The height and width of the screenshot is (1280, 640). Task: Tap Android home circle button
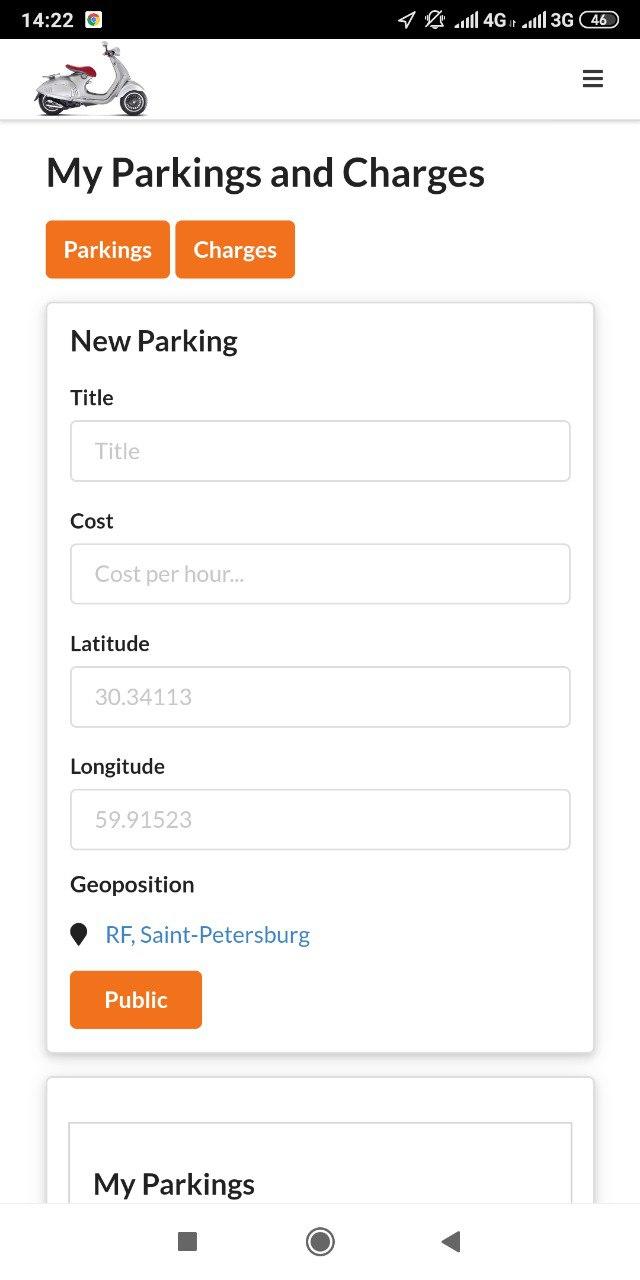(x=320, y=1242)
